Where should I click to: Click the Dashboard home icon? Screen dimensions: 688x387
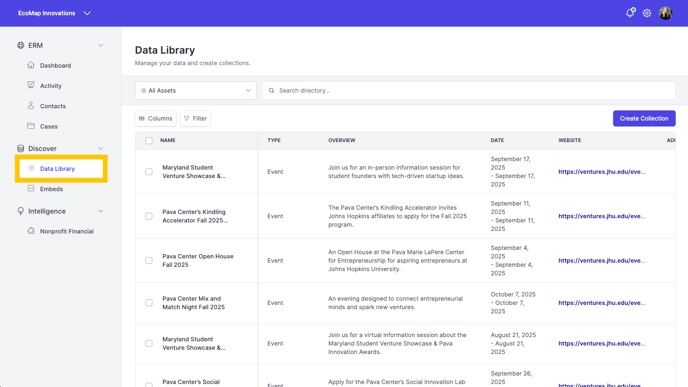31,65
